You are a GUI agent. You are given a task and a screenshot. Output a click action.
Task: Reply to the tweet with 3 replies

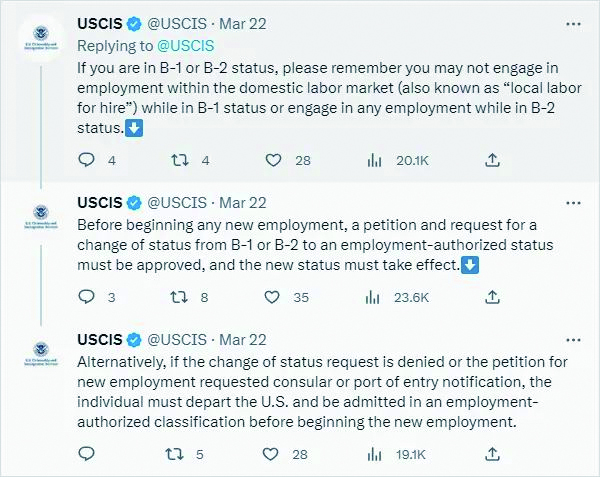[x=86, y=297]
